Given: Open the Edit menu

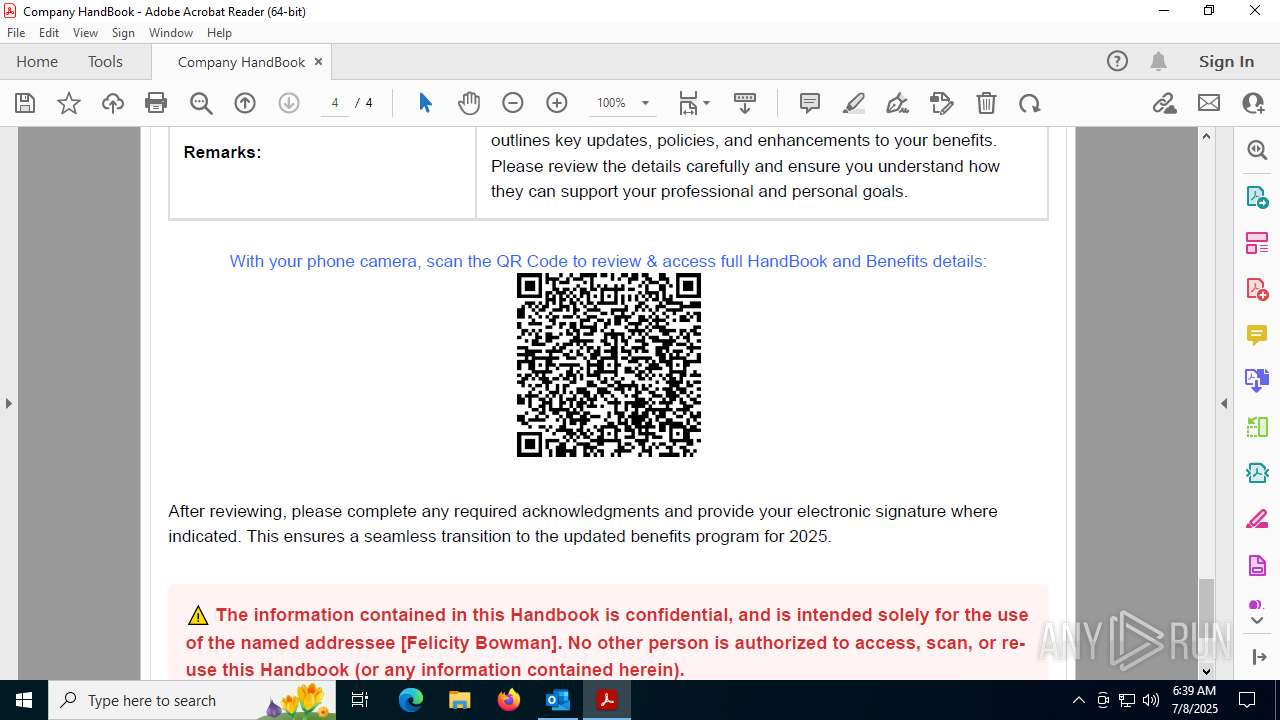Looking at the screenshot, I should click(x=49, y=33).
